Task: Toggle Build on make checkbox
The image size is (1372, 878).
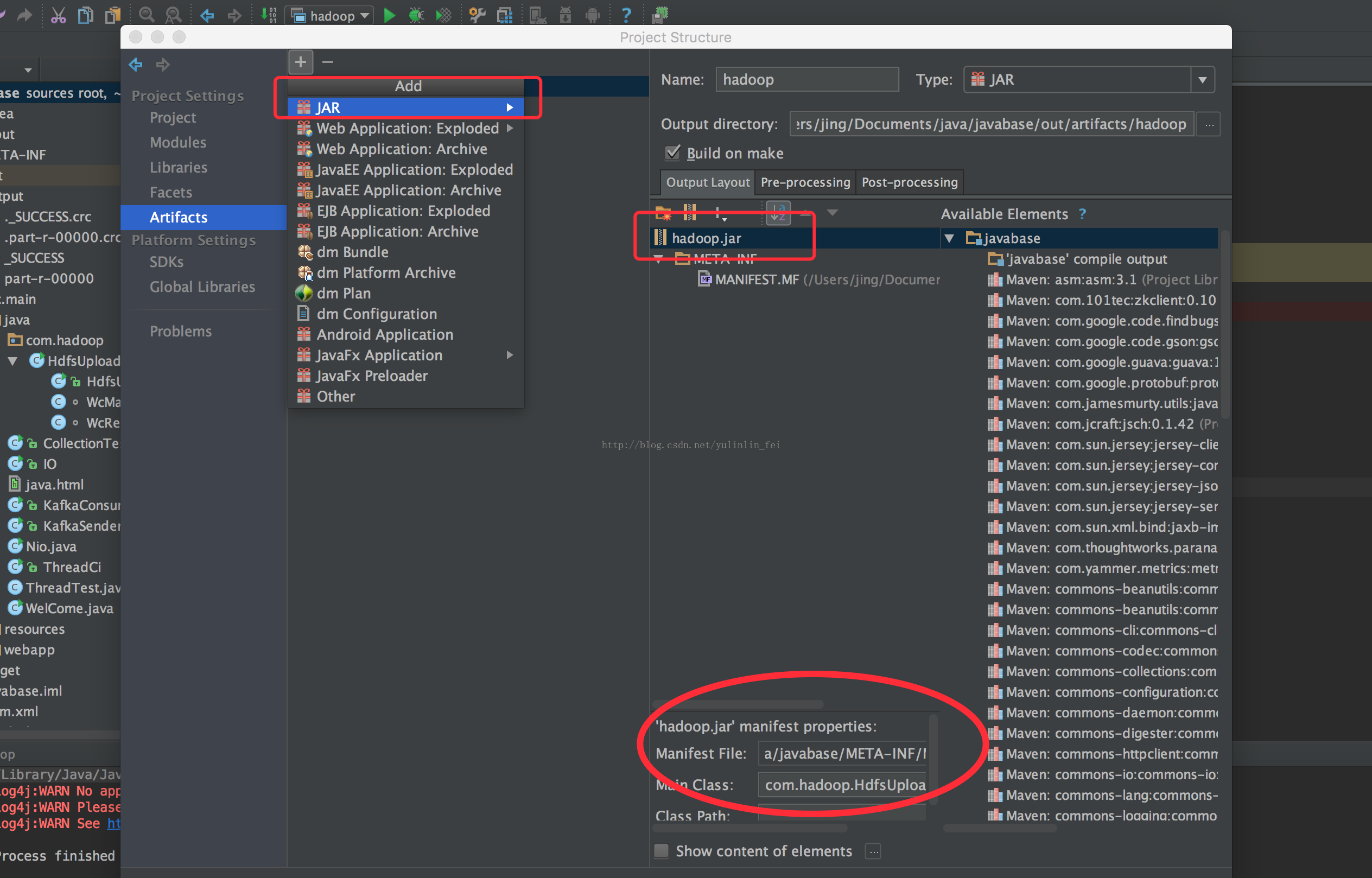Action: point(674,153)
